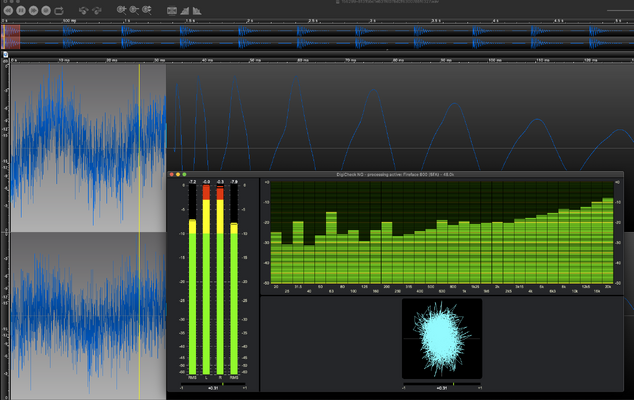
Task: Click the yellow playhead line in waveform
Action: (139, 231)
